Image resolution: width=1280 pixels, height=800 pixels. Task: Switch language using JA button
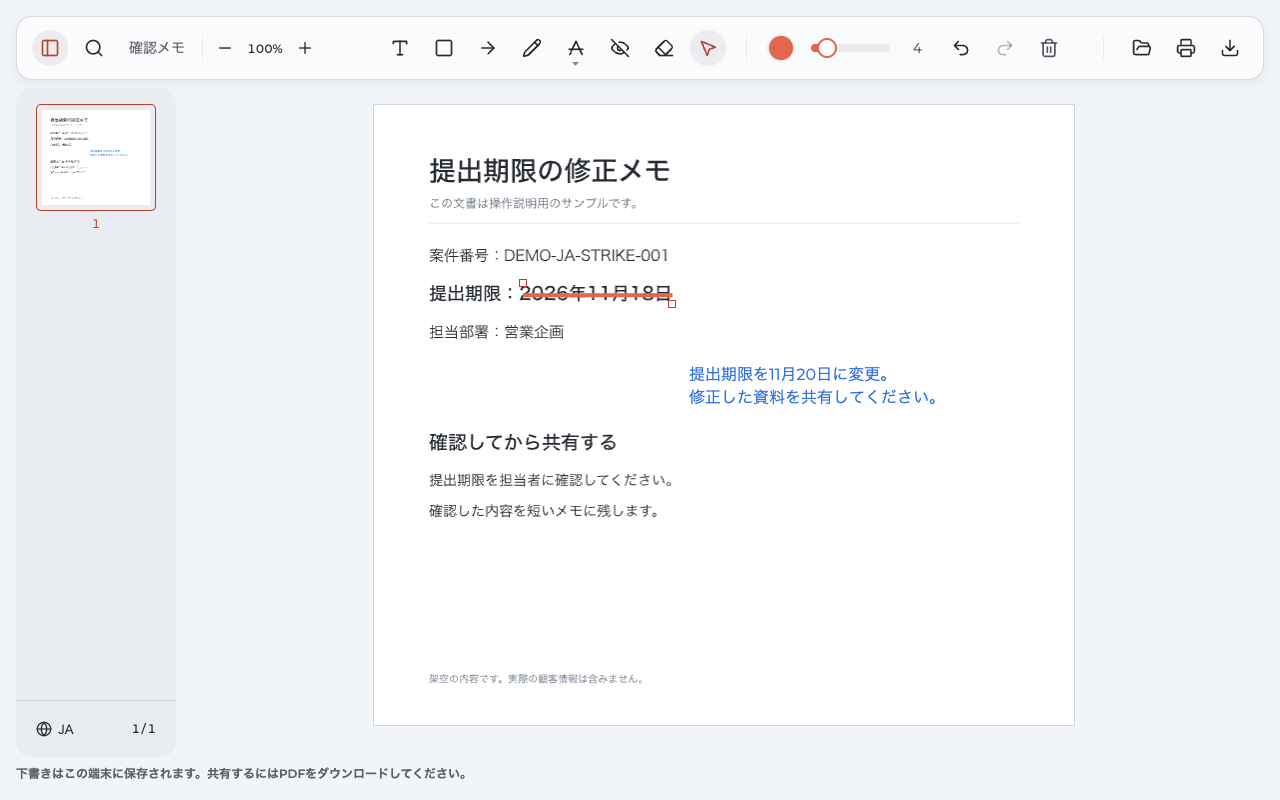click(x=55, y=729)
